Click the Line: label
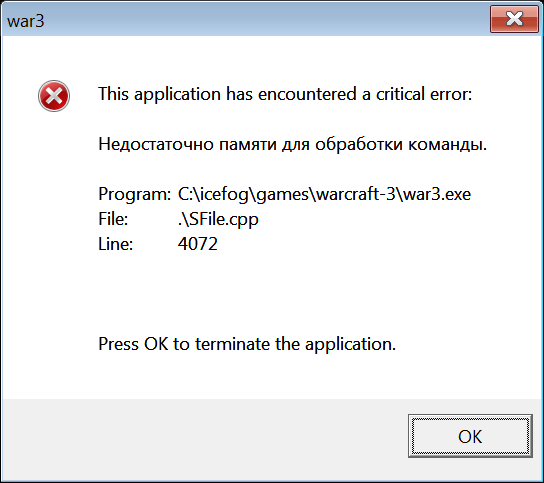544x483 pixels. (x=116, y=244)
